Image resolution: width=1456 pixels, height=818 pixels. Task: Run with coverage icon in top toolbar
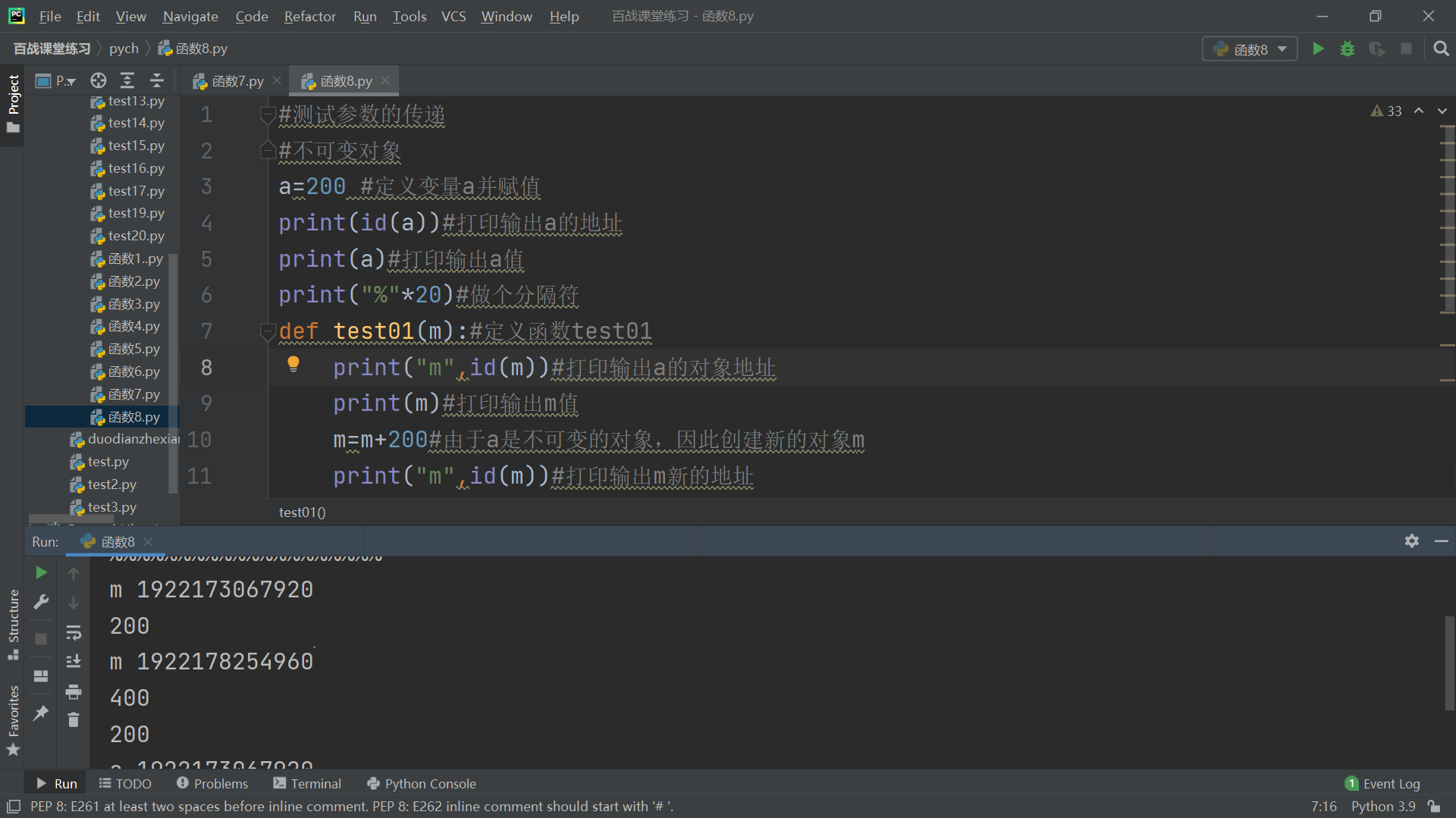click(1377, 49)
